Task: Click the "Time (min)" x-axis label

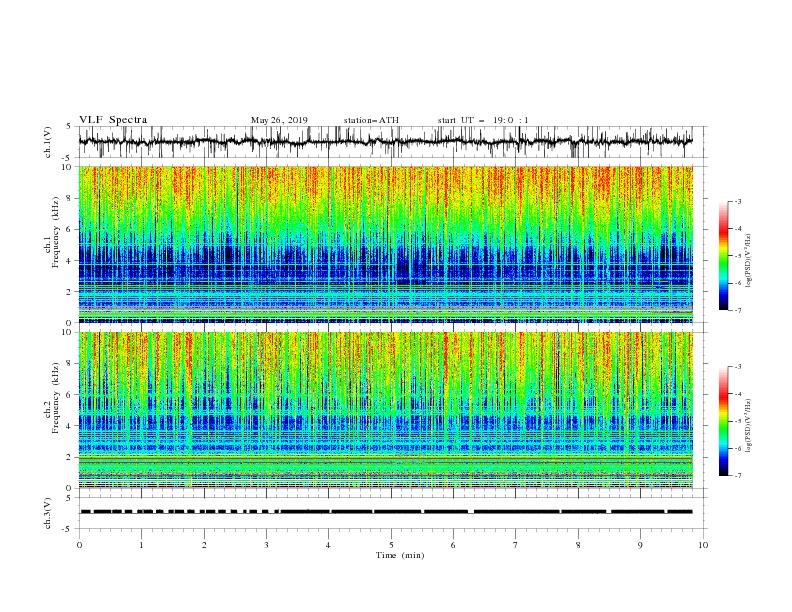Action: (x=400, y=555)
